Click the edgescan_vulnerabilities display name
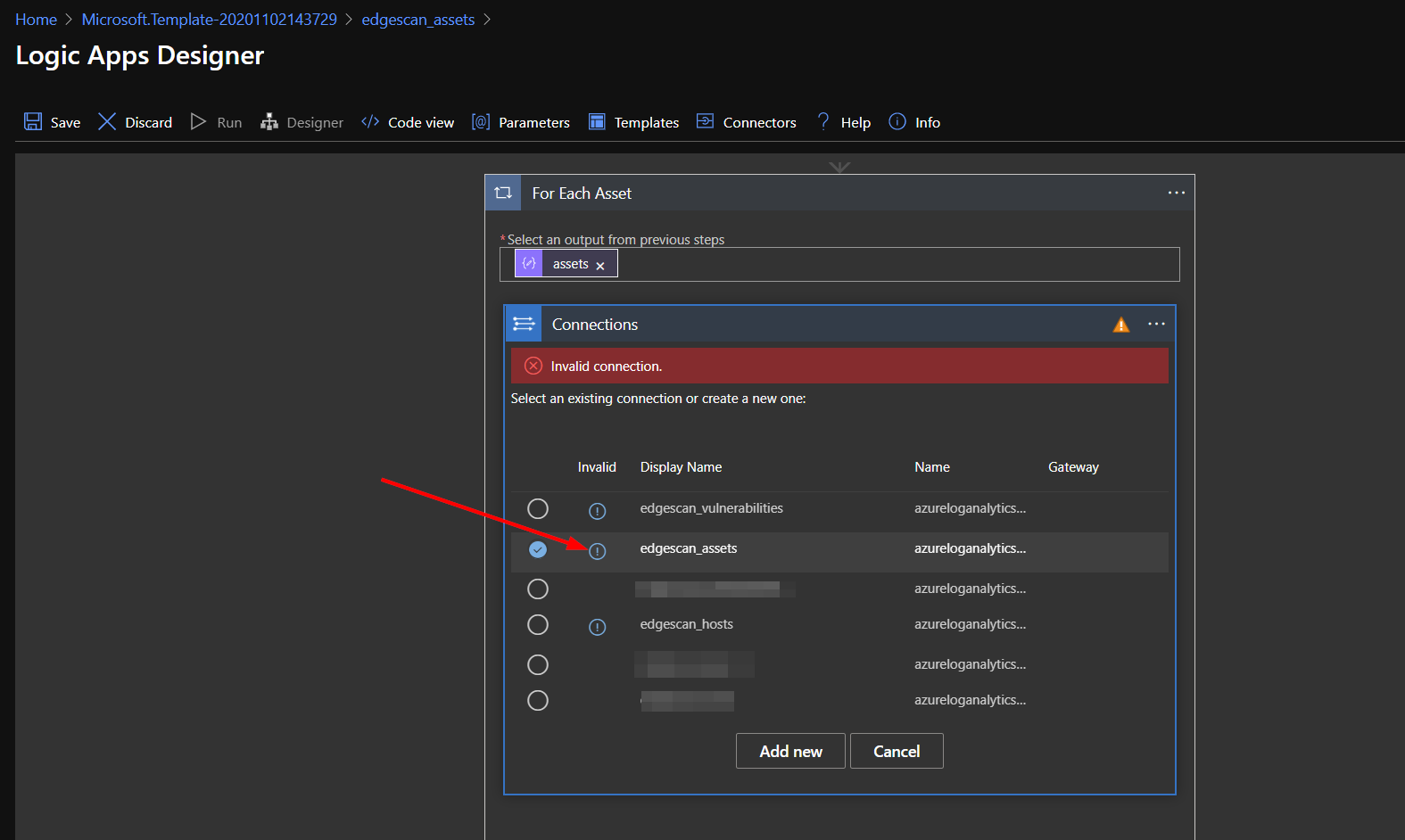This screenshot has height=840, width=1405. [x=711, y=508]
